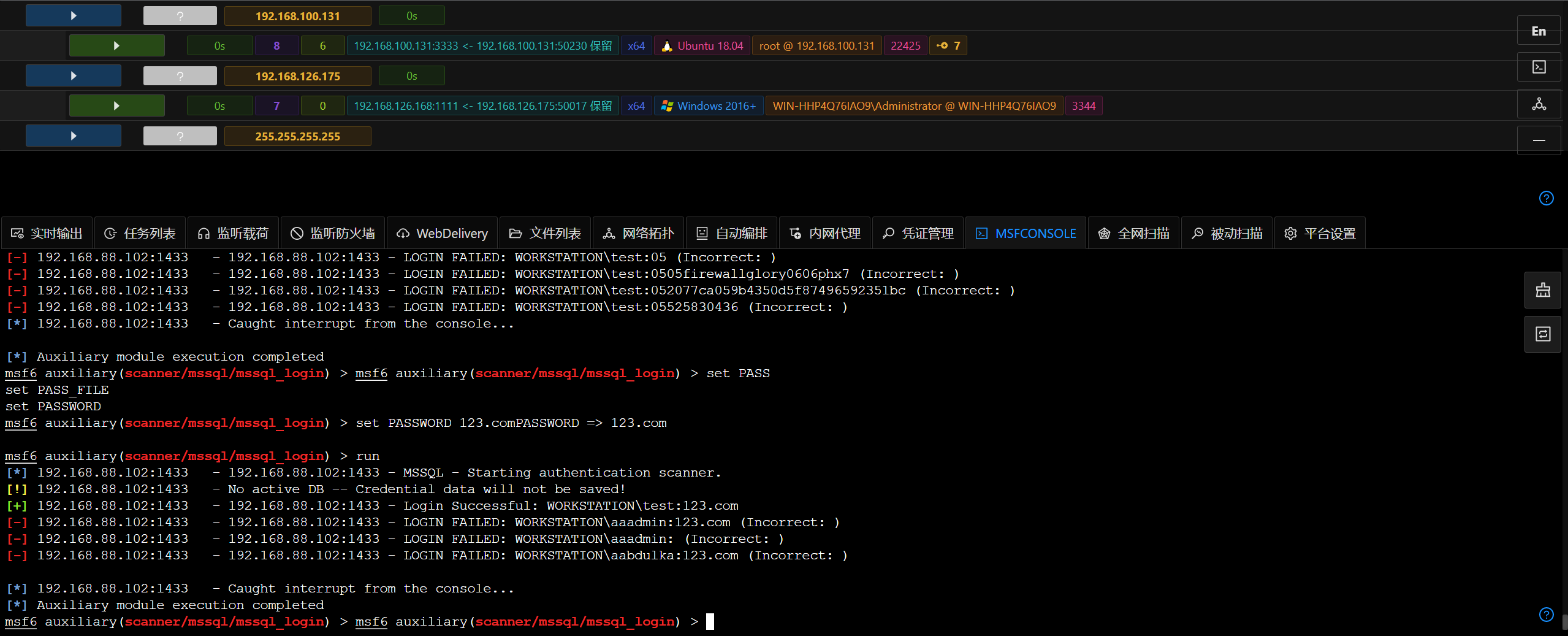Open the 实时输出 tab

point(47,233)
